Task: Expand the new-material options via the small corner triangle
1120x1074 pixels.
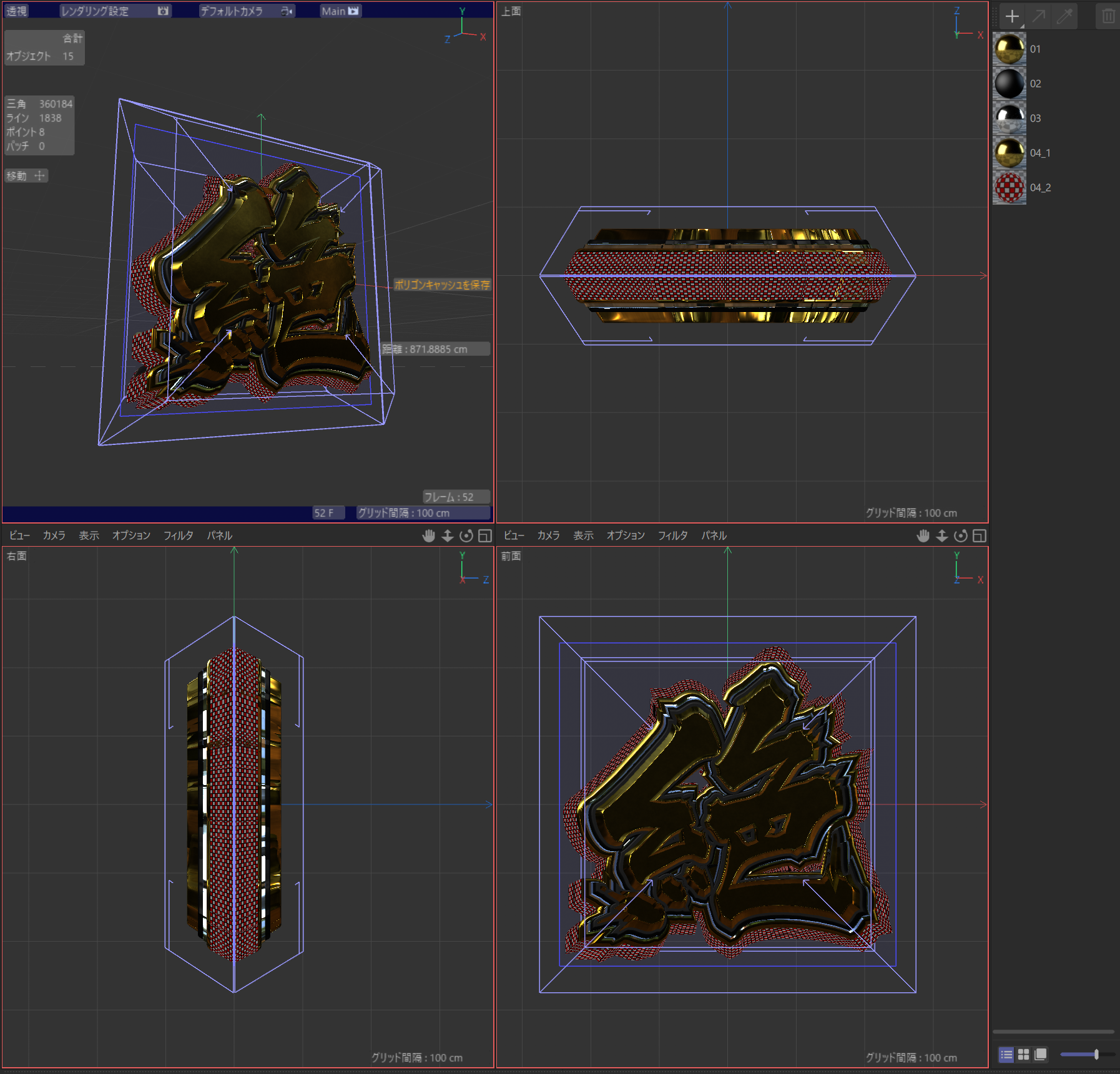Action: 1021,26
